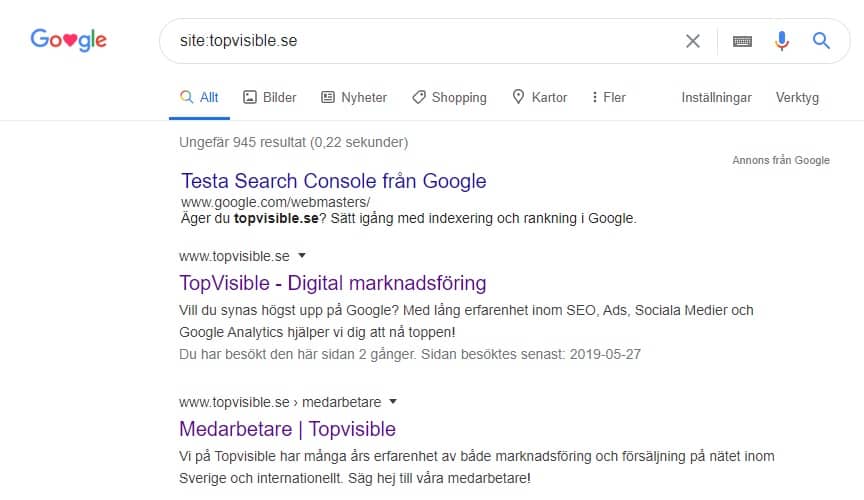Click the Google logo
The height and width of the screenshot is (500, 864).
click(68, 41)
